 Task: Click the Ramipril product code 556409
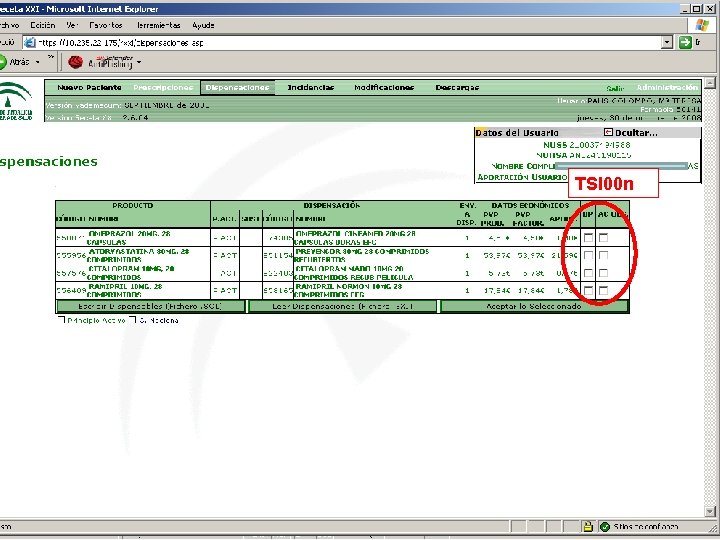(71, 291)
